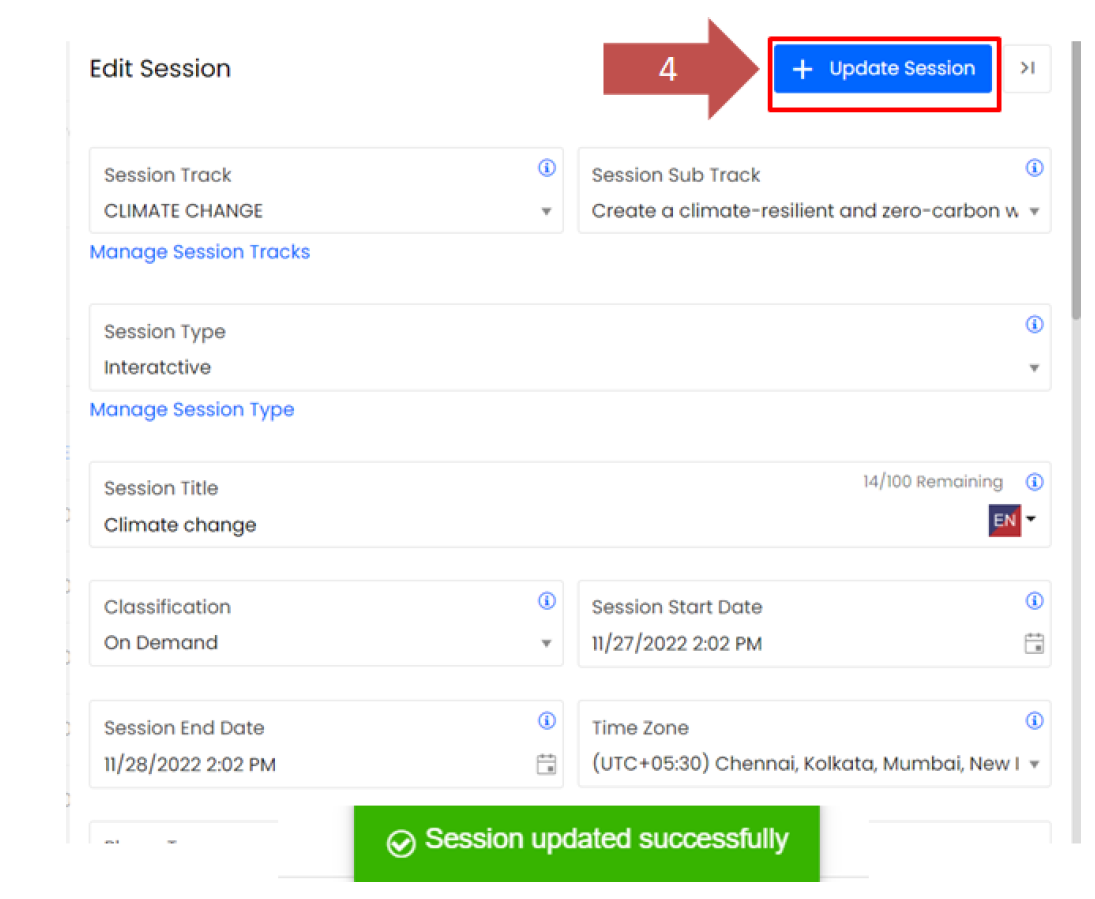Open the Session Type dropdown

click(1034, 368)
